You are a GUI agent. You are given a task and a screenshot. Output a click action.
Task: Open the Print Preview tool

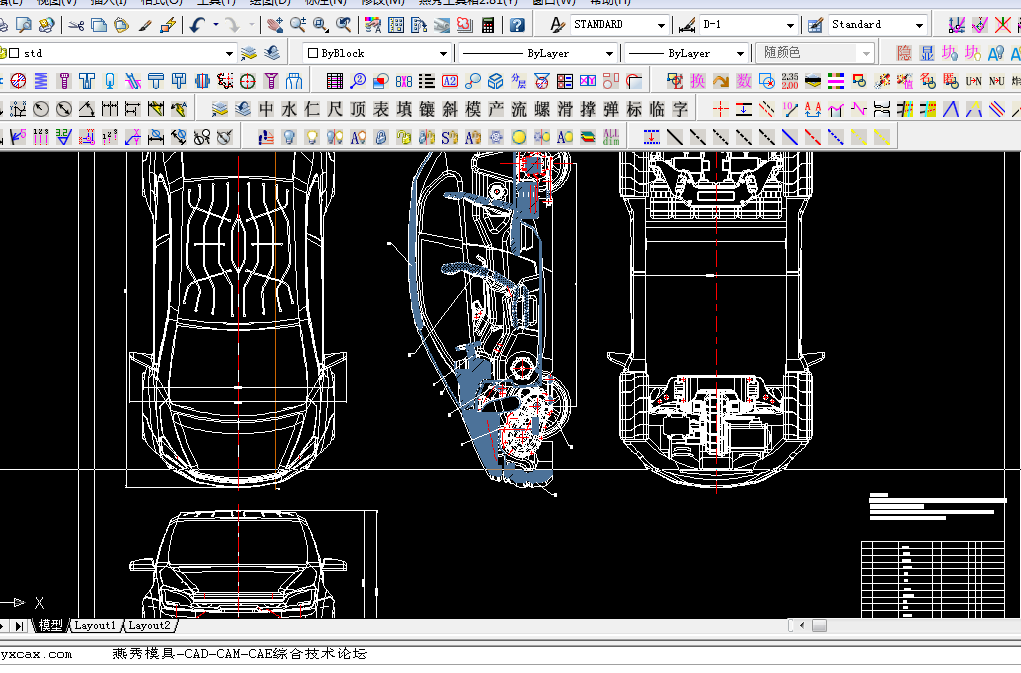point(23,25)
